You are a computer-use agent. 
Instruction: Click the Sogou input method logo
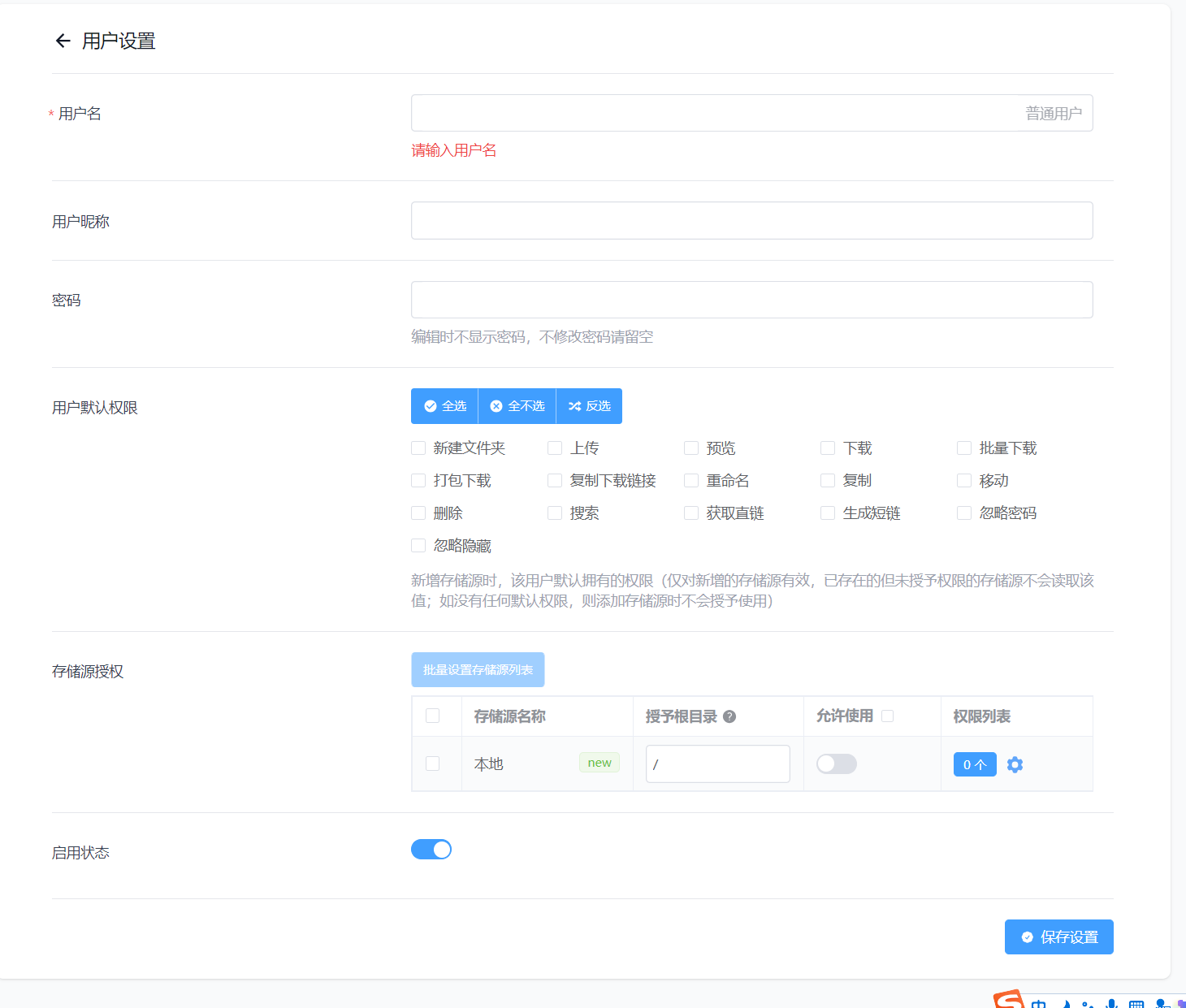pyautogui.click(x=1008, y=1000)
